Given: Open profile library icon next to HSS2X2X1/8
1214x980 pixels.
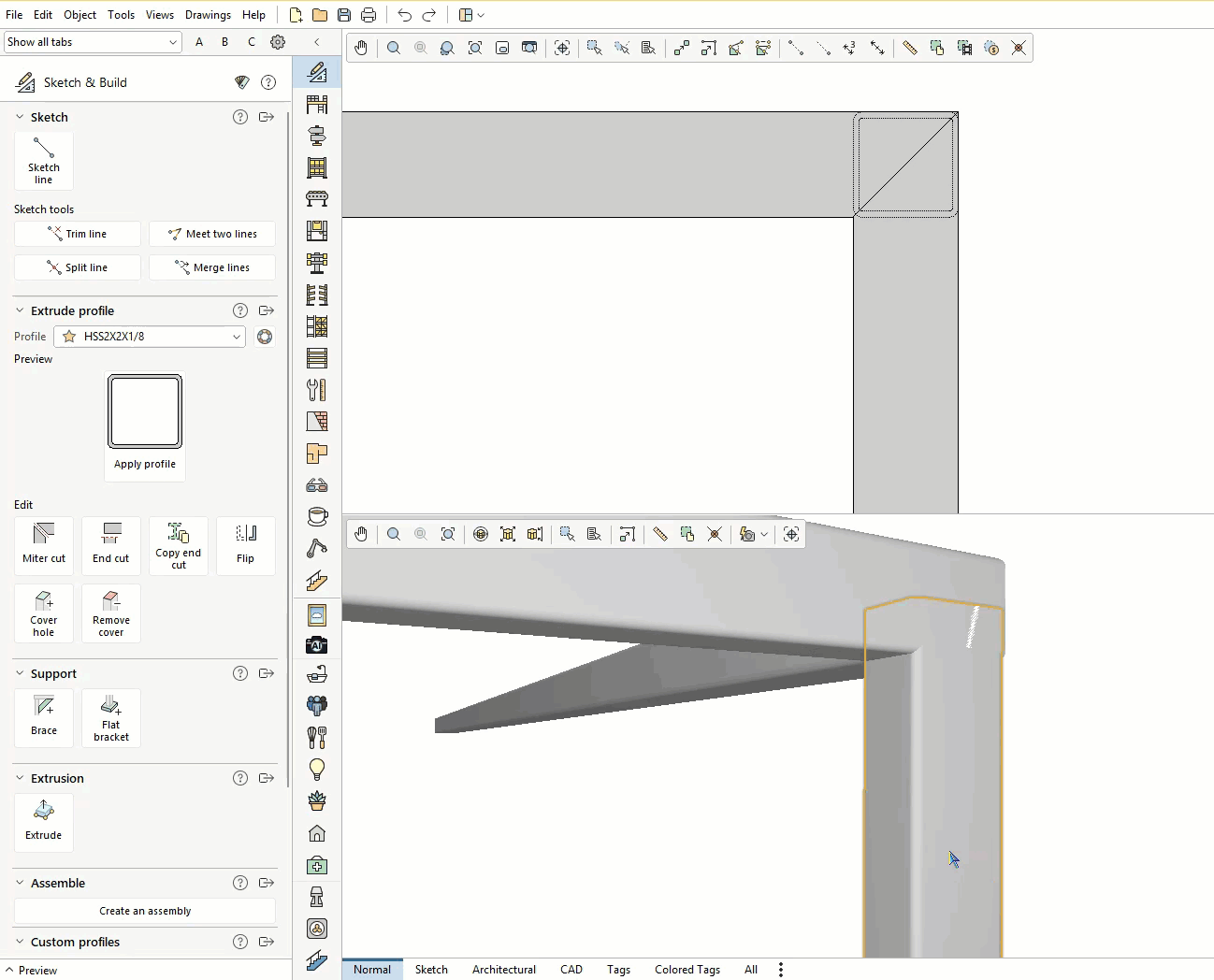Looking at the screenshot, I should [265, 337].
